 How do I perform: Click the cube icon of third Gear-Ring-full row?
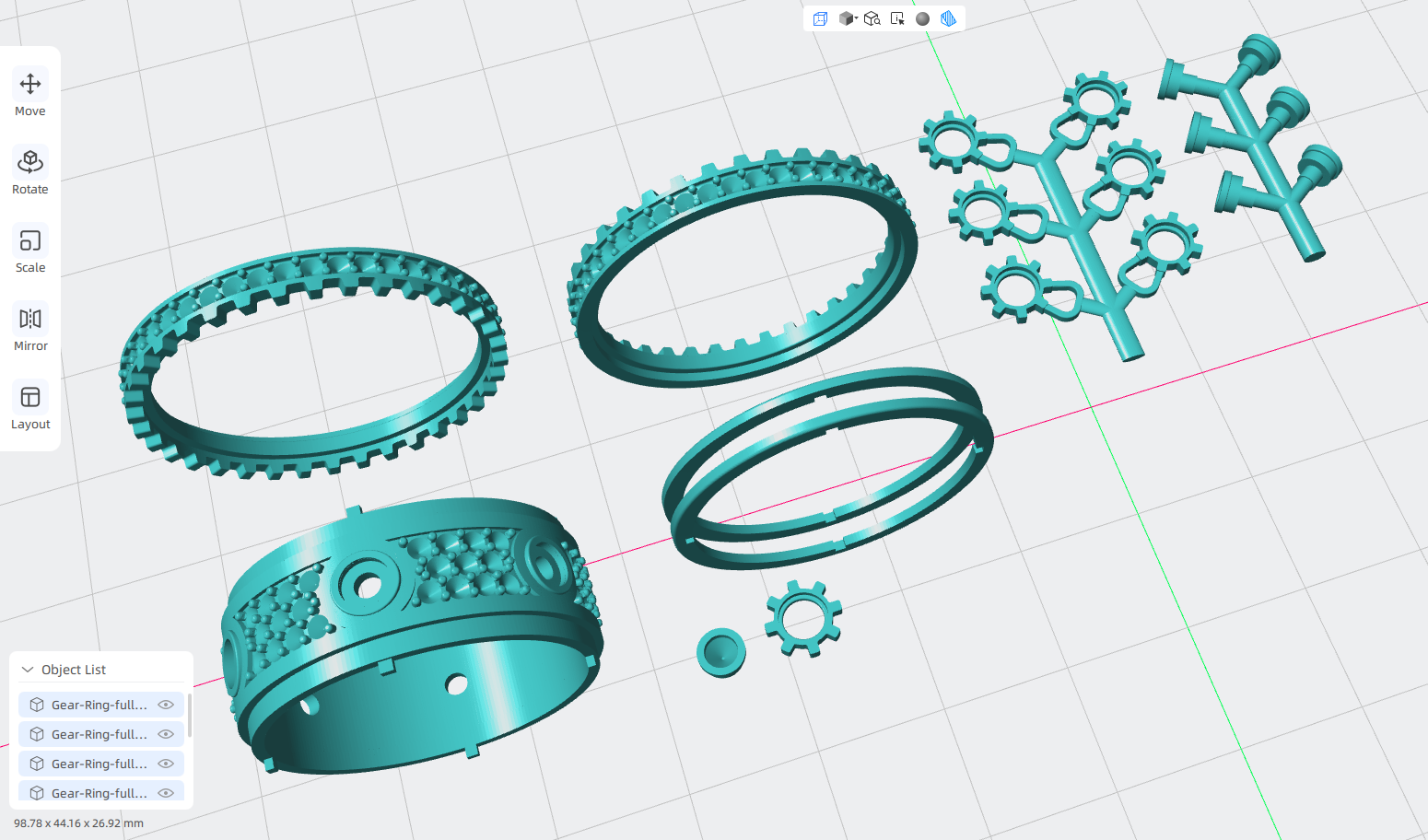click(37, 764)
